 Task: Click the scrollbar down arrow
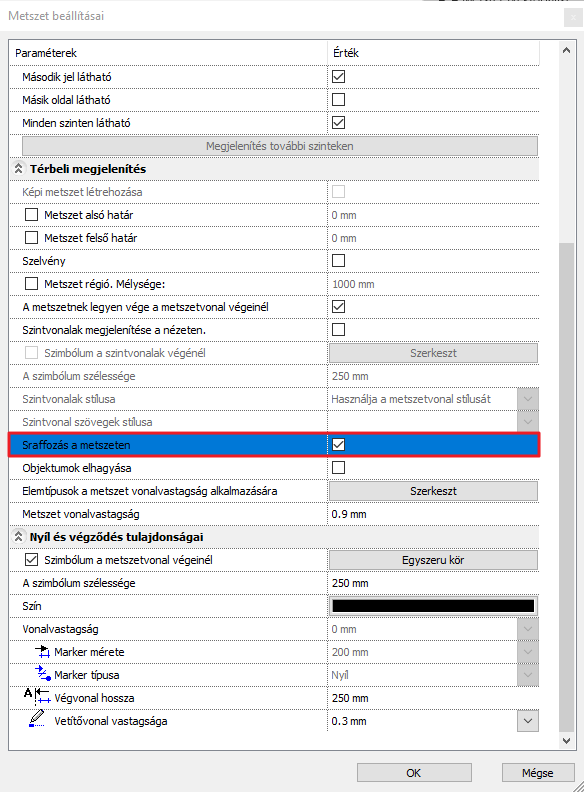[566, 741]
